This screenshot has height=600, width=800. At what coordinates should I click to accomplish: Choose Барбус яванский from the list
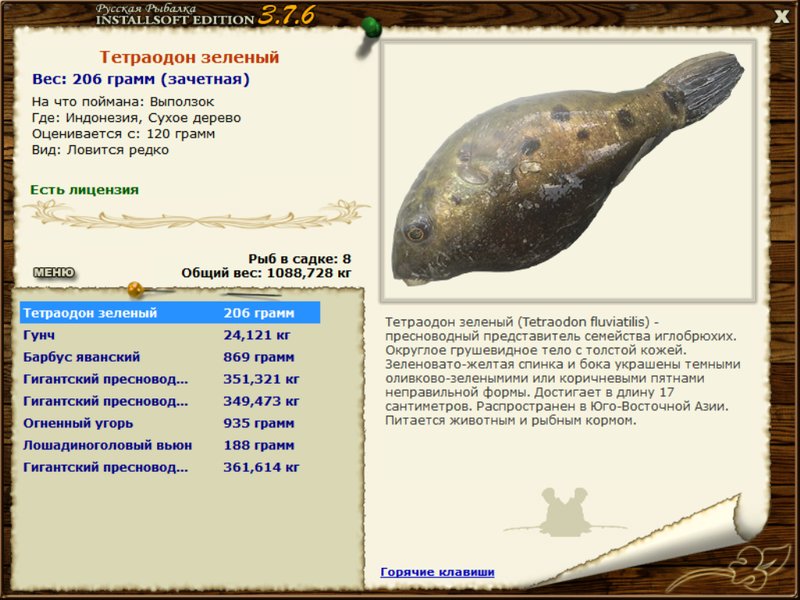click(x=170, y=357)
